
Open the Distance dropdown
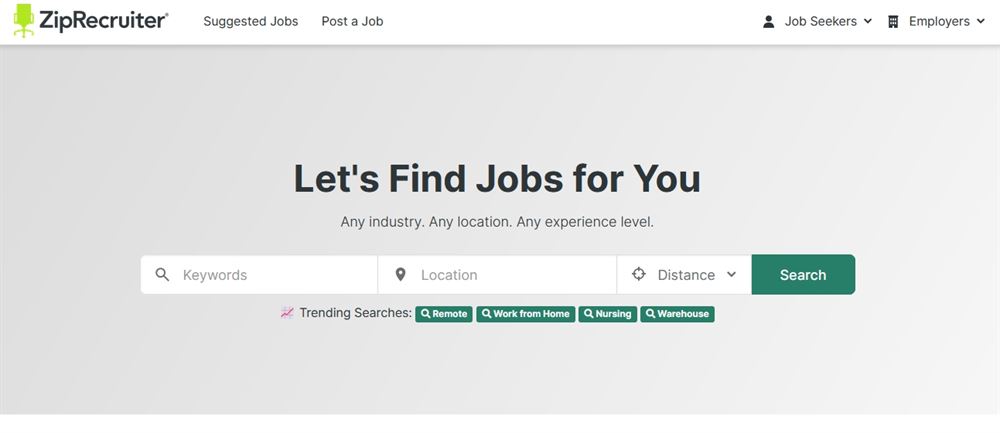click(684, 275)
